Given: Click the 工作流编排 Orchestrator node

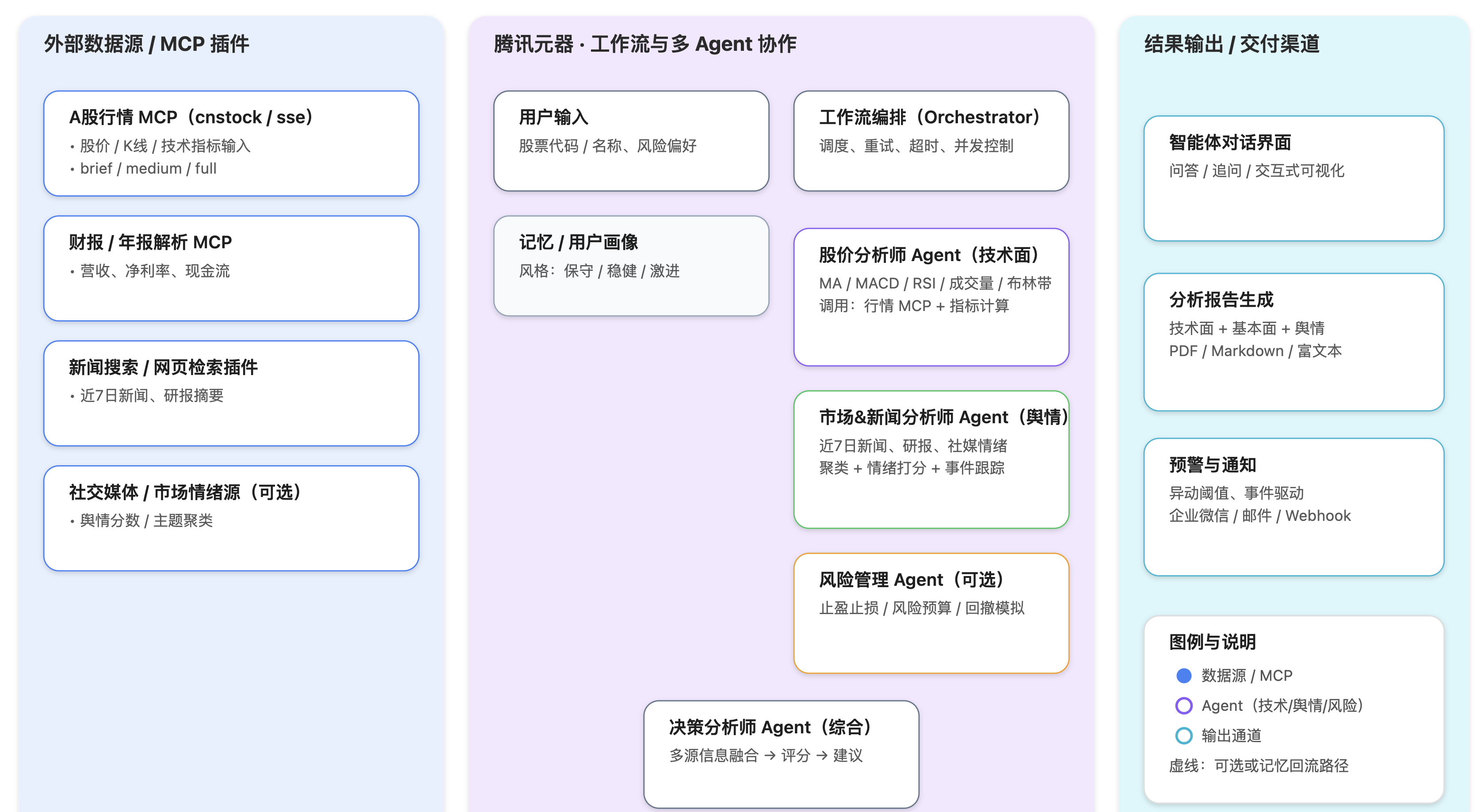Looking at the screenshot, I should pyautogui.click(x=931, y=140).
